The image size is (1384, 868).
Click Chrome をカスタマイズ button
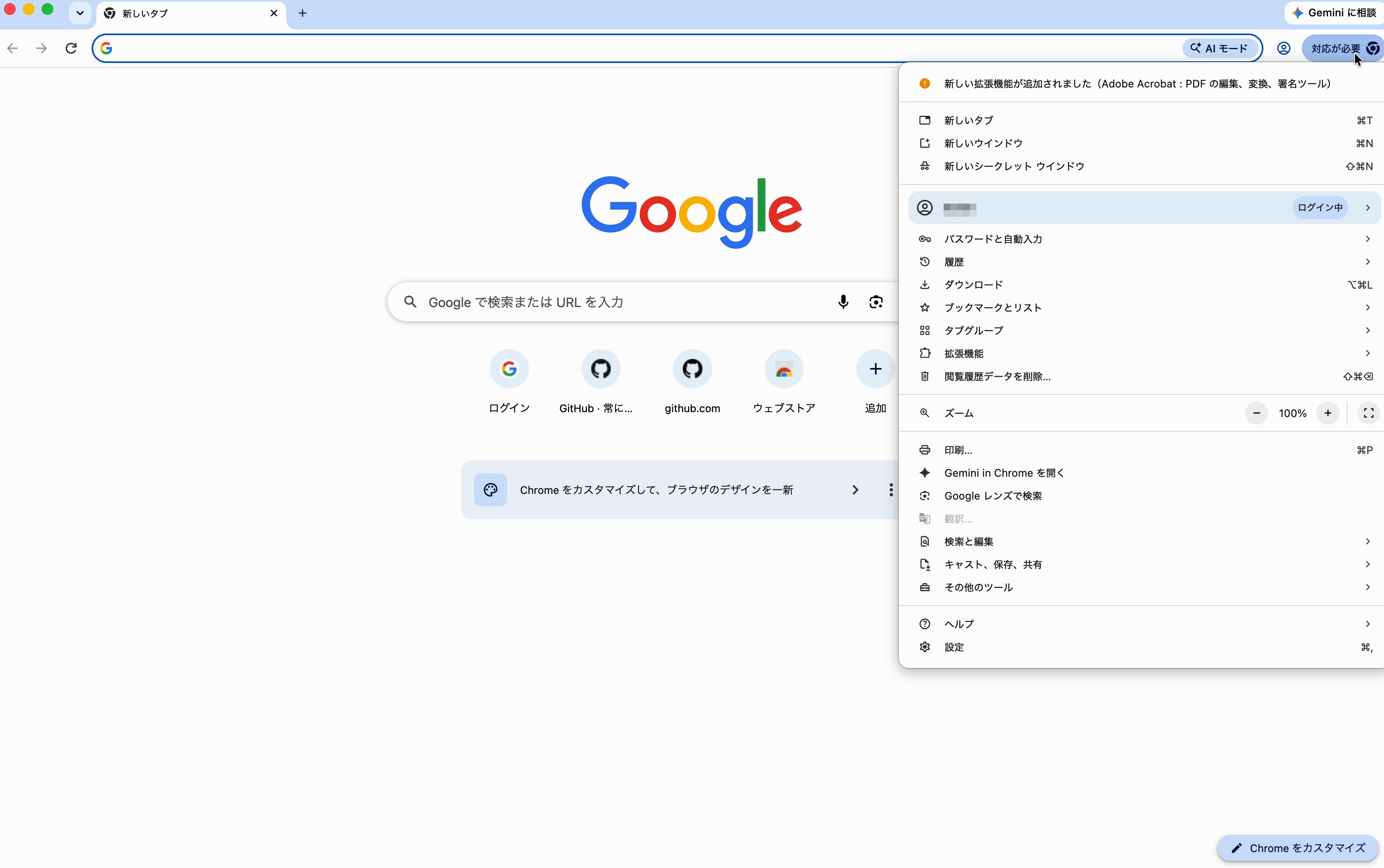coord(1297,848)
